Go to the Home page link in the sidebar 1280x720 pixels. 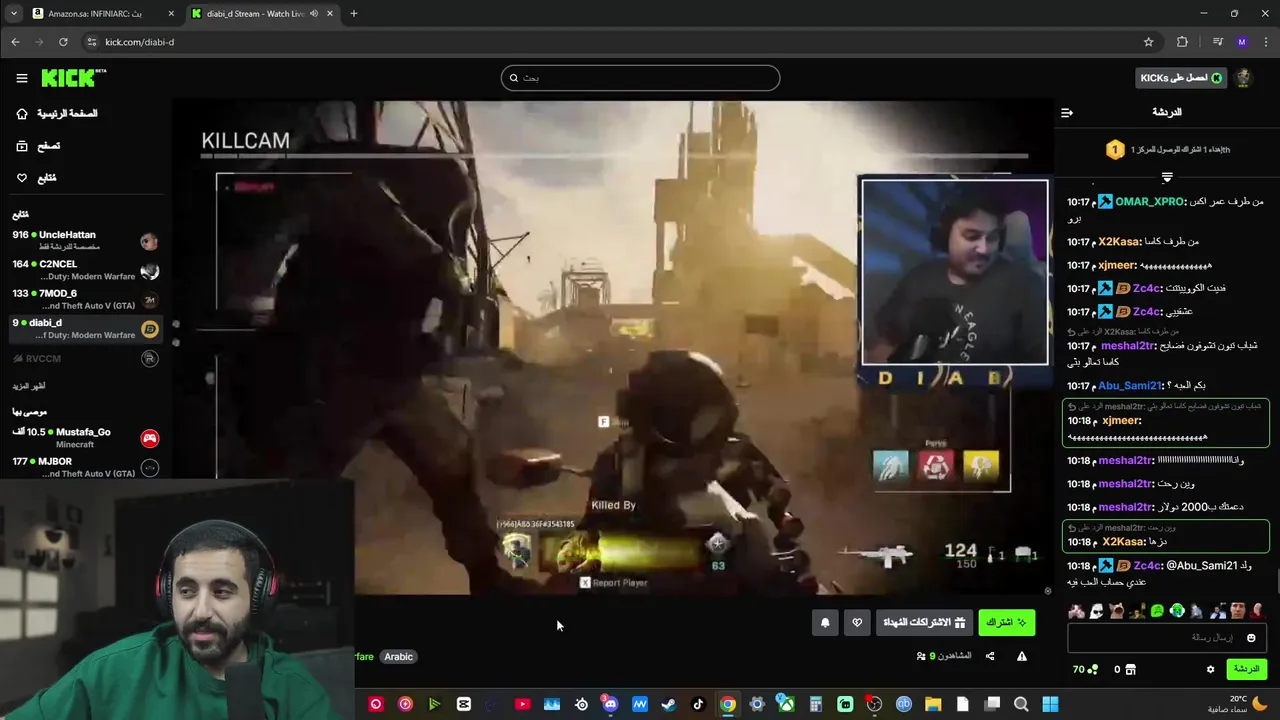pyautogui.click(x=57, y=113)
